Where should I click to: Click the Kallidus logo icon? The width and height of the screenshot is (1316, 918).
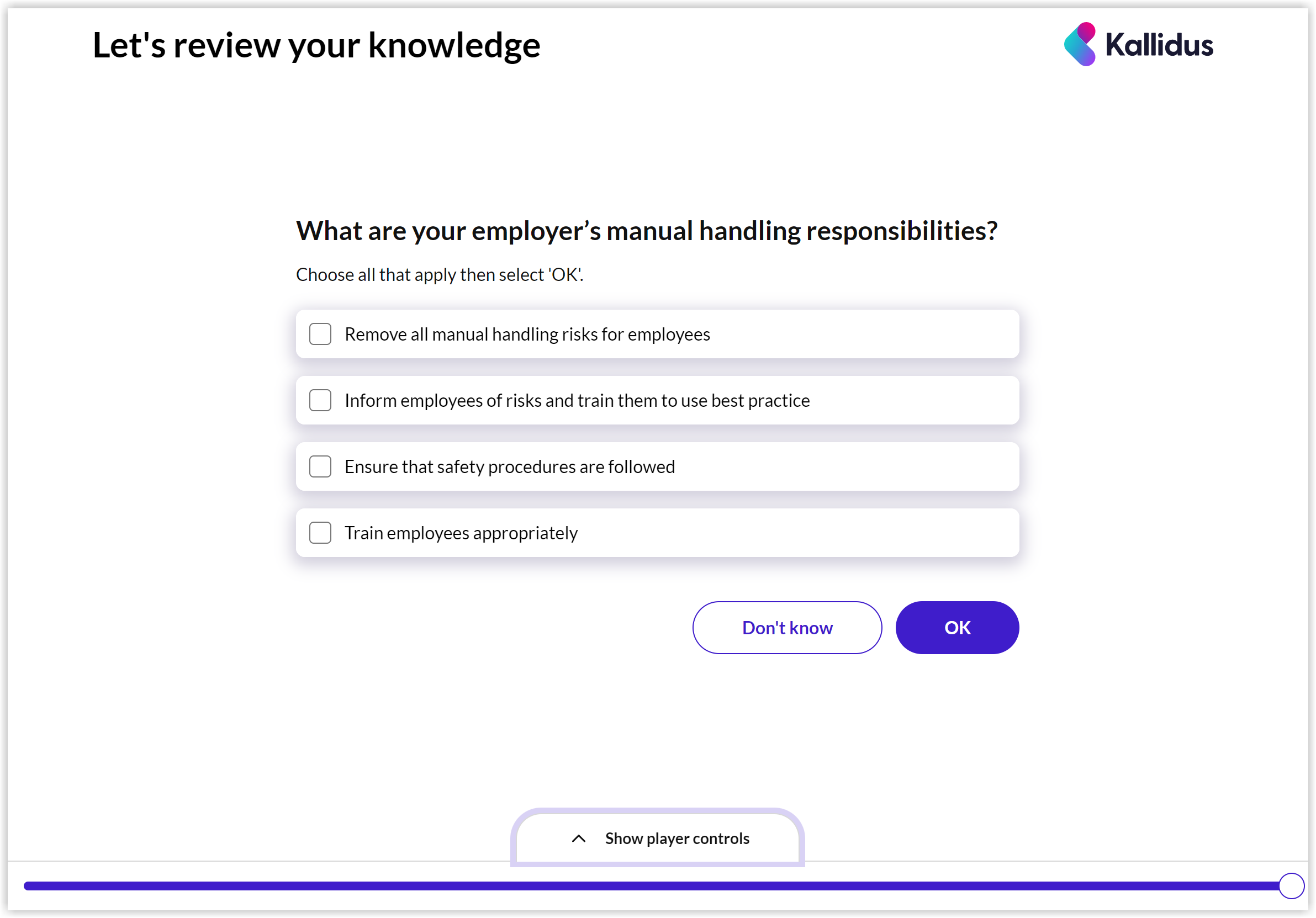click(x=1080, y=44)
